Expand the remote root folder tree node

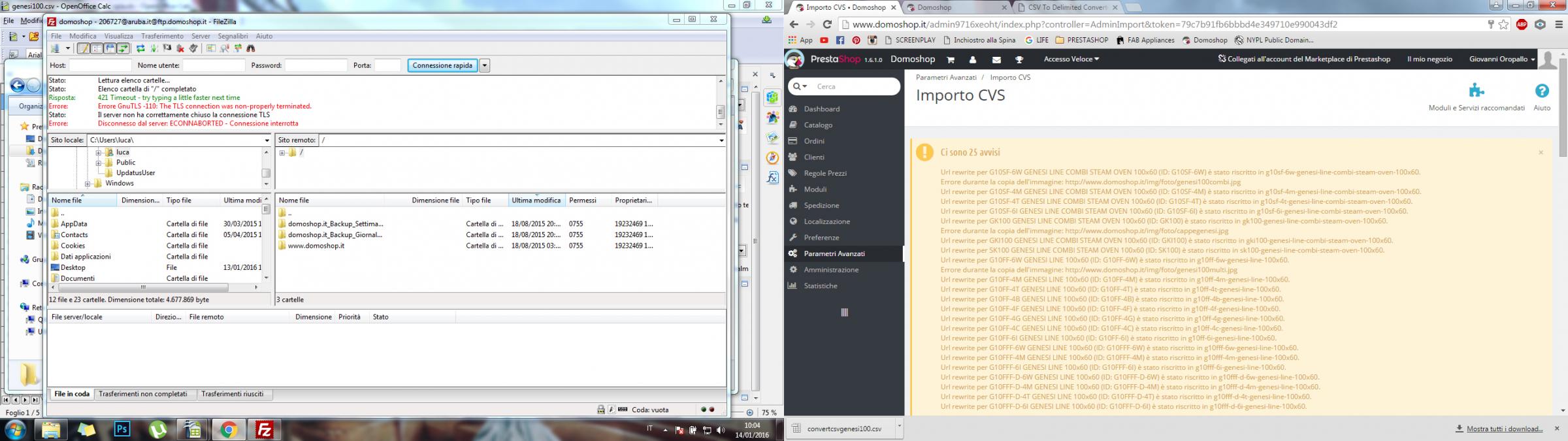(282, 153)
